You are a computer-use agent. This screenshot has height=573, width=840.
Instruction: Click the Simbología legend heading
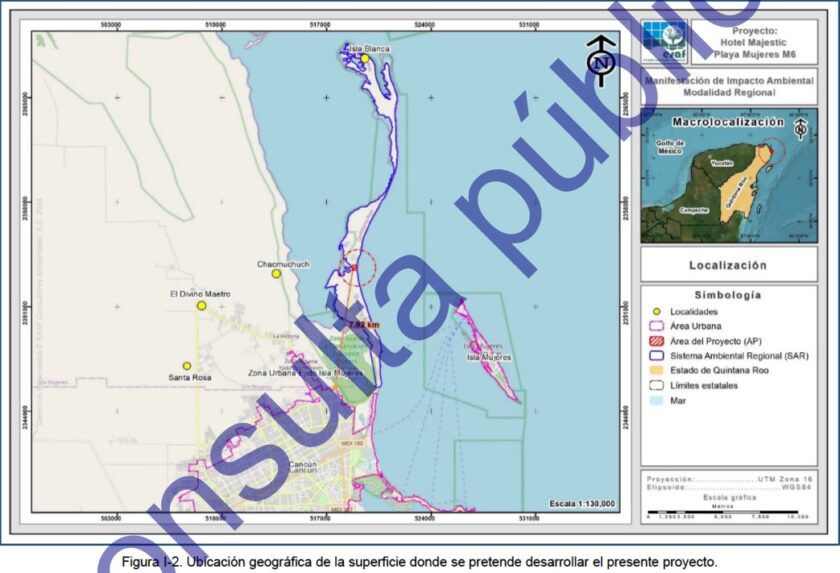coord(727,295)
